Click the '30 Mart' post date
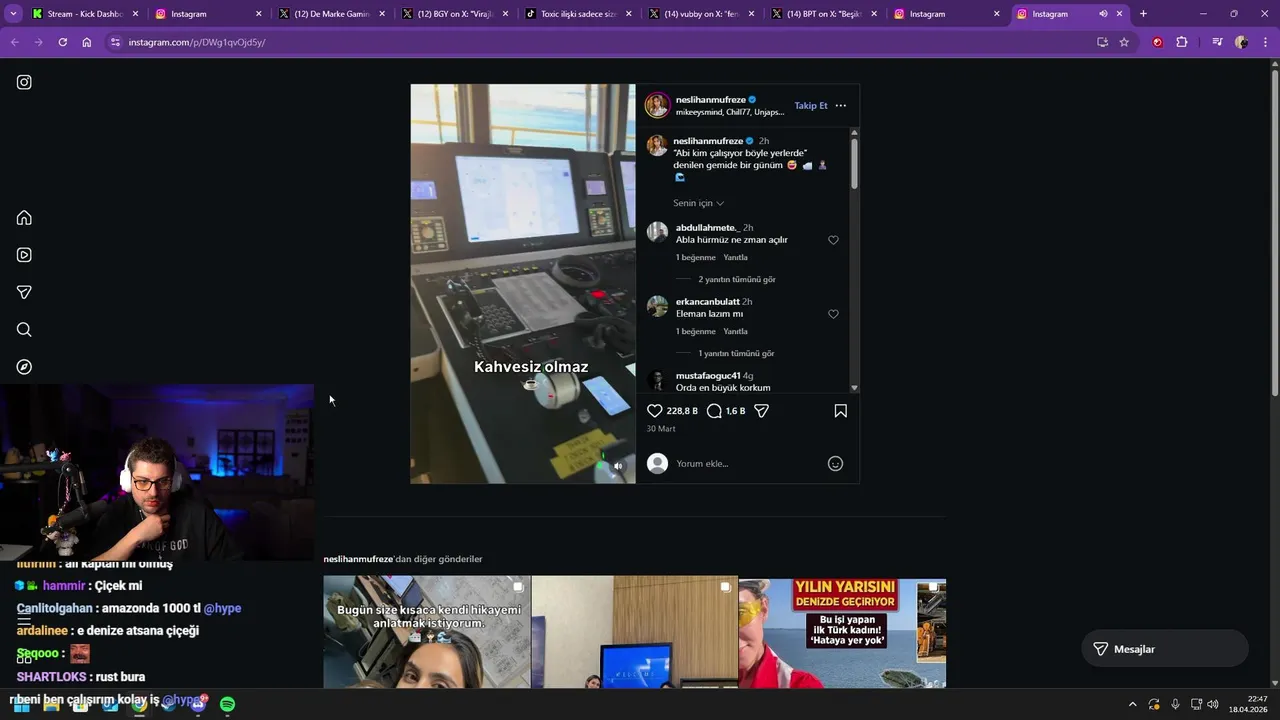Viewport: 1280px width, 720px height. pyautogui.click(x=661, y=429)
